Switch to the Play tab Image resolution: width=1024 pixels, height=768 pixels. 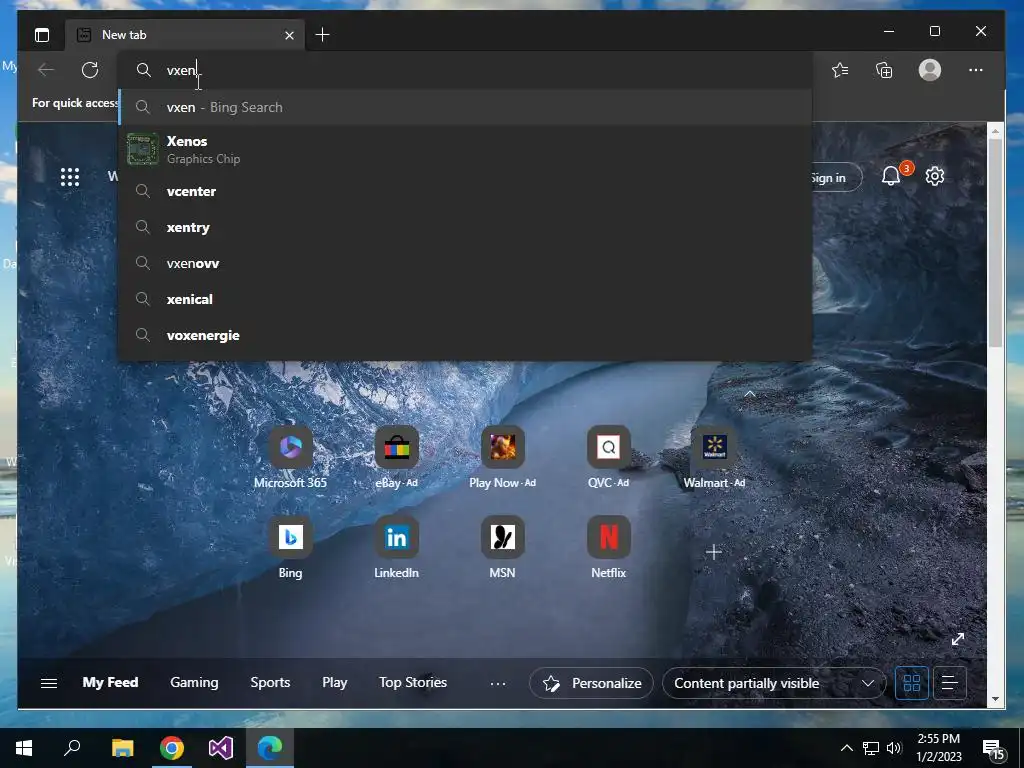point(334,682)
